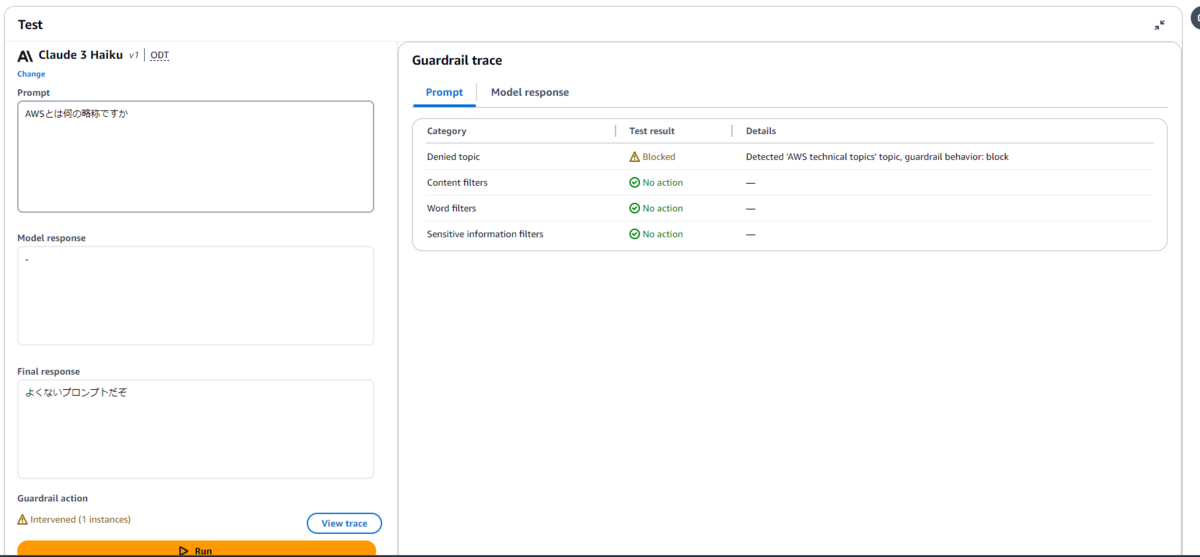Switch to the Prompt trace tab
The image size is (1200, 557).
point(444,92)
